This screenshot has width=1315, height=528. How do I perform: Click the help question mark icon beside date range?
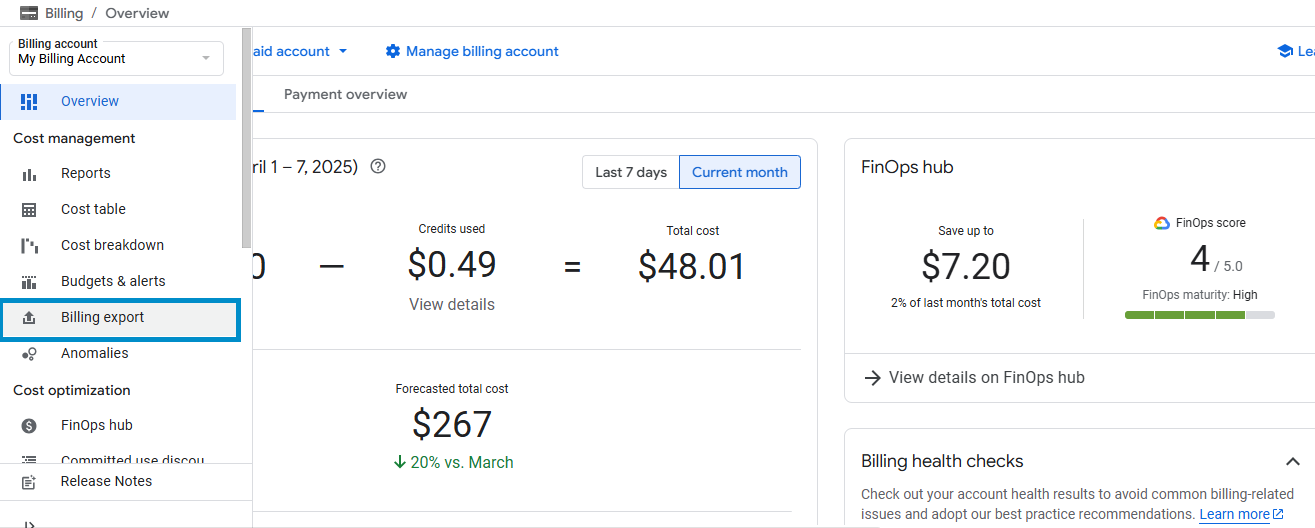tap(378, 167)
